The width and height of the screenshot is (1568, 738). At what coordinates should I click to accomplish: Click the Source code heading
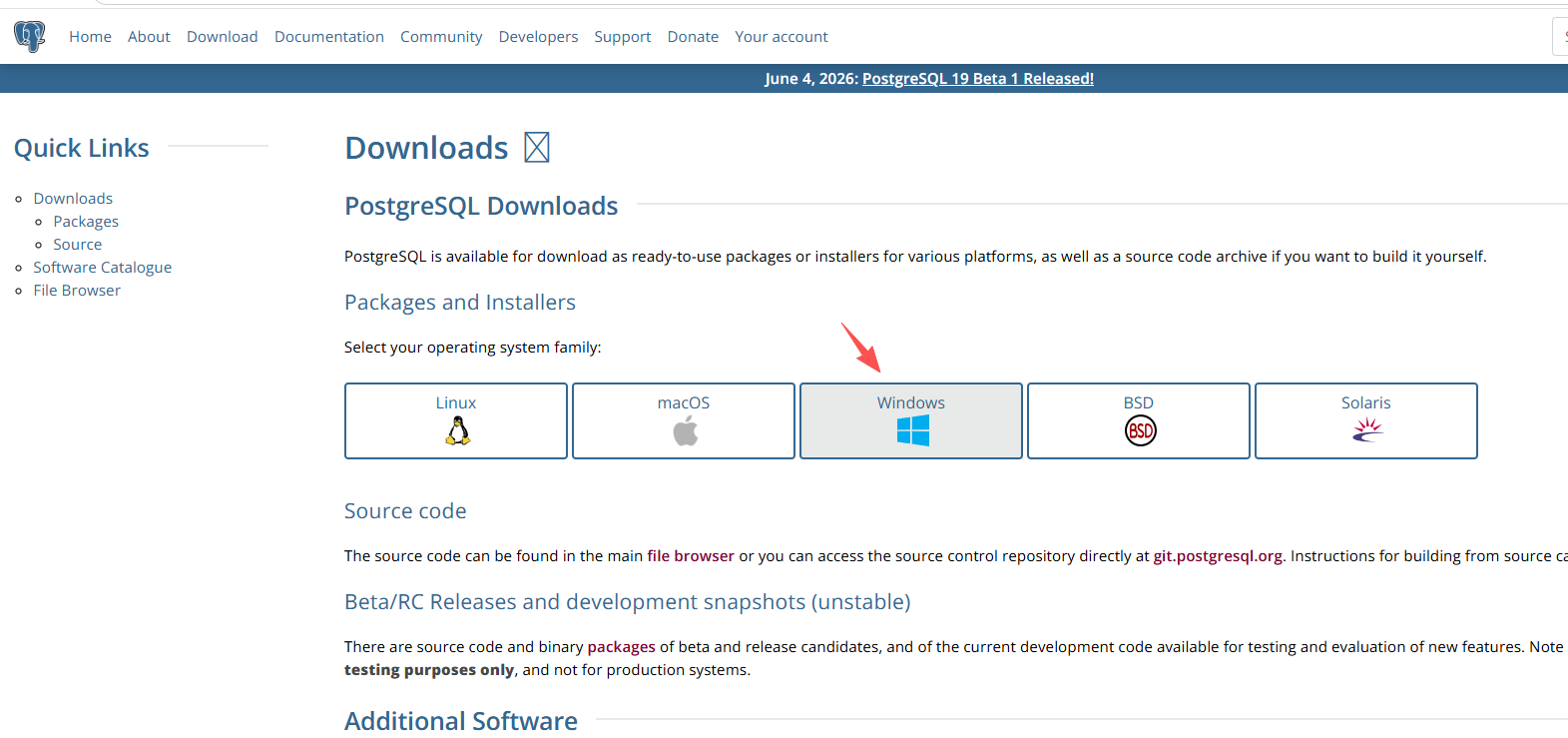405,511
